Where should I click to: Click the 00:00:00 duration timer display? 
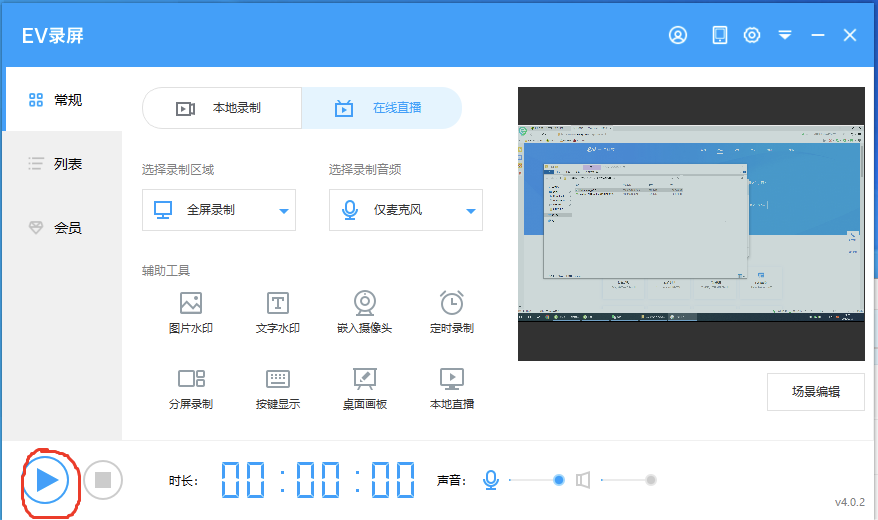[318, 480]
